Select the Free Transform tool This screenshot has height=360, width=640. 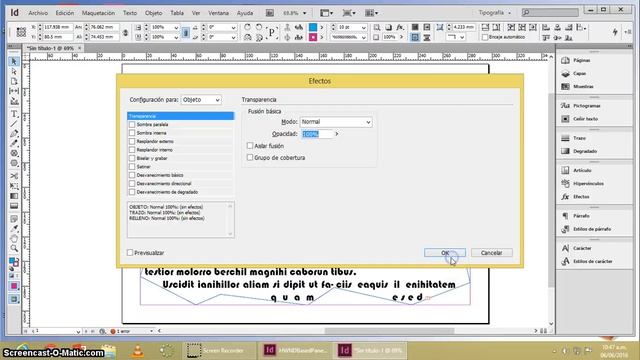[14, 186]
